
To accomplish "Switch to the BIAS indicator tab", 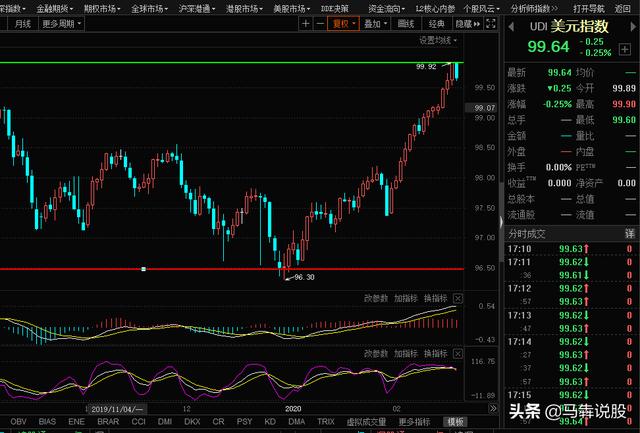I will pyautogui.click(x=47, y=422).
